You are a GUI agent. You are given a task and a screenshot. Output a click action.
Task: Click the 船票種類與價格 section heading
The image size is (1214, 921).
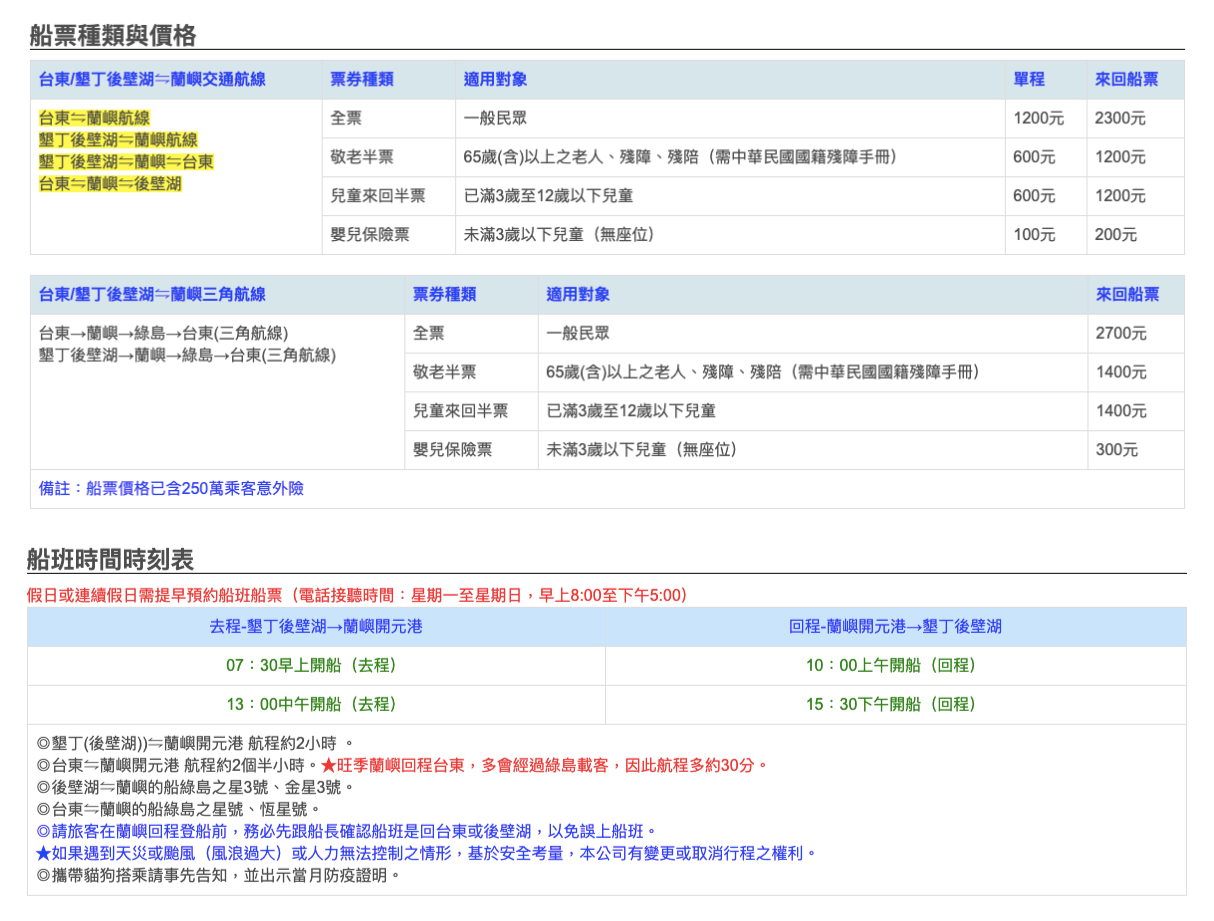pyautogui.click(x=112, y=36)
